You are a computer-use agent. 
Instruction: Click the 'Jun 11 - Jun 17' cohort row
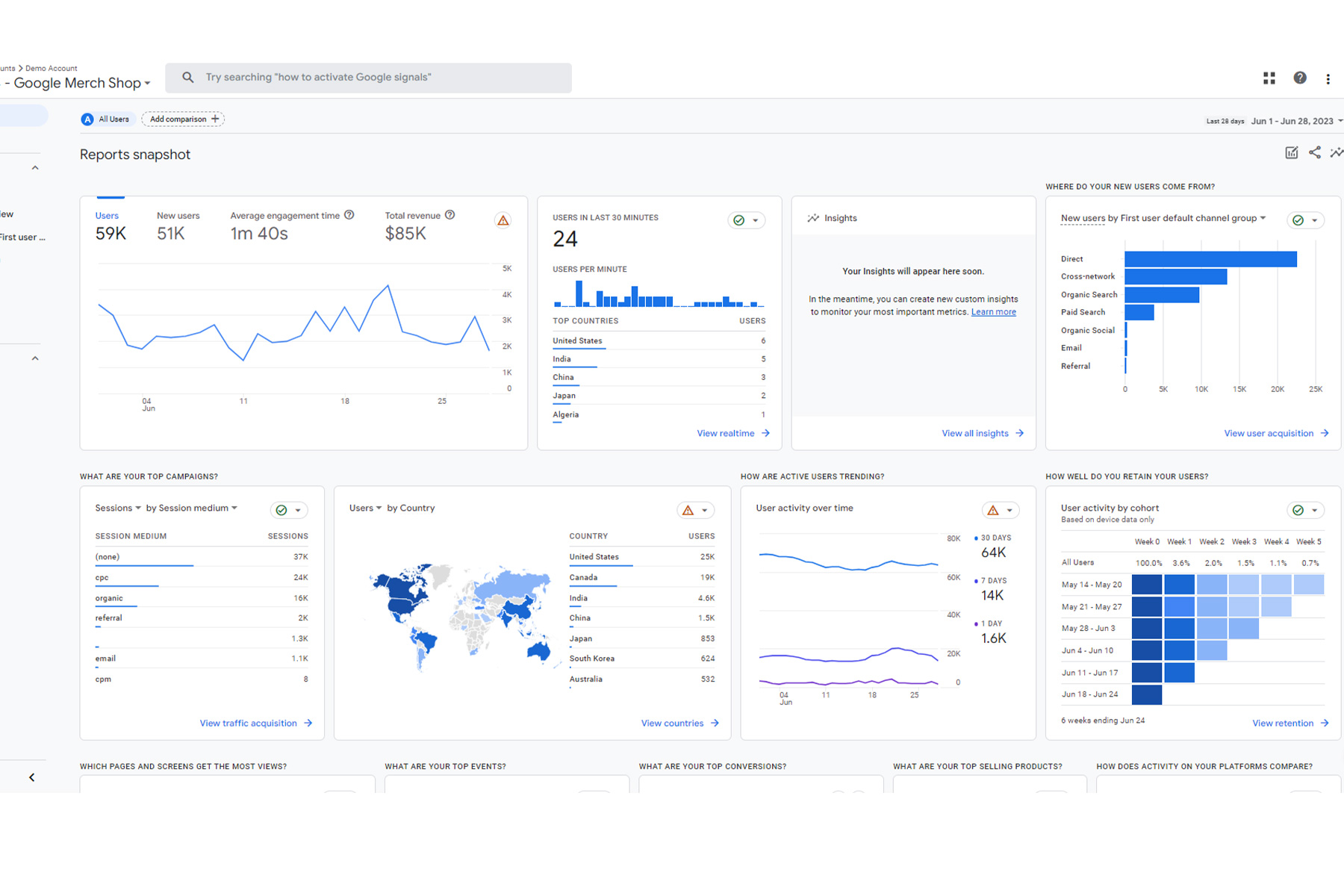[x=1192, y=673]
